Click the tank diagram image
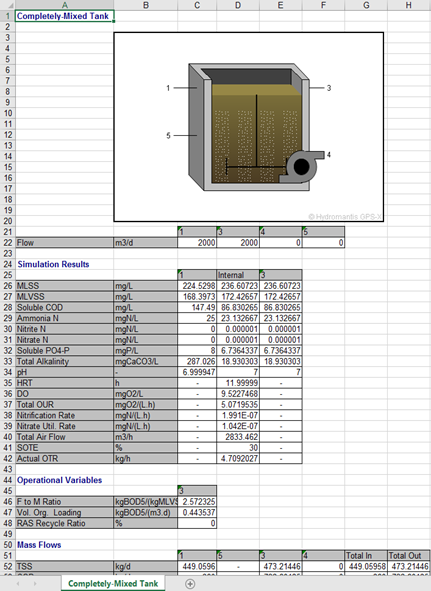This screenshot has height=591, width=431. tap(249, 127)
